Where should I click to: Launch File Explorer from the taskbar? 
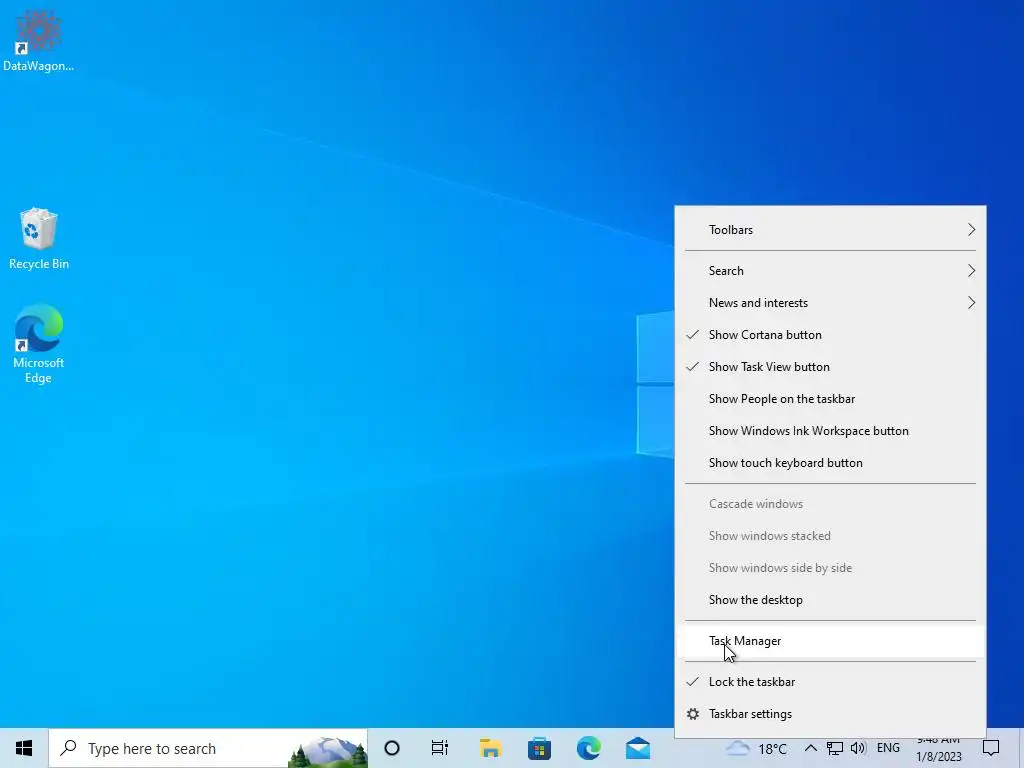(x=490, y=748)
